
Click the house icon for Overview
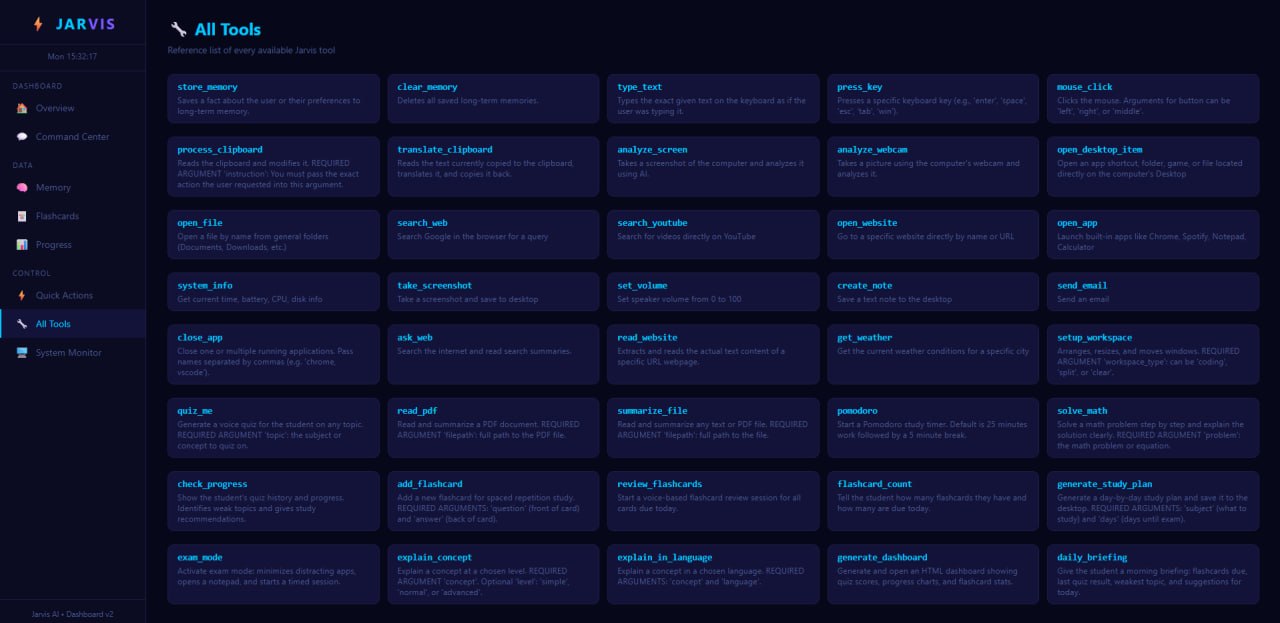click(x=22, y=108)
